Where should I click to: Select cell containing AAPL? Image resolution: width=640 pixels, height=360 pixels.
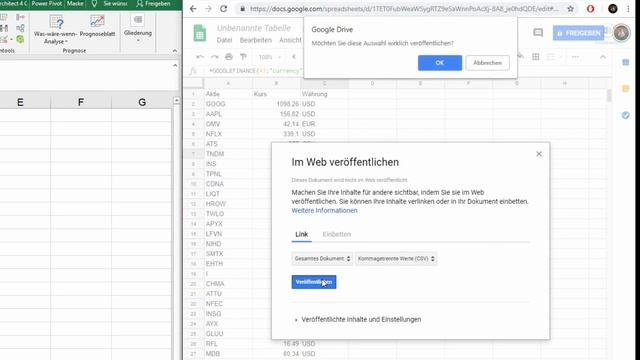228,114
